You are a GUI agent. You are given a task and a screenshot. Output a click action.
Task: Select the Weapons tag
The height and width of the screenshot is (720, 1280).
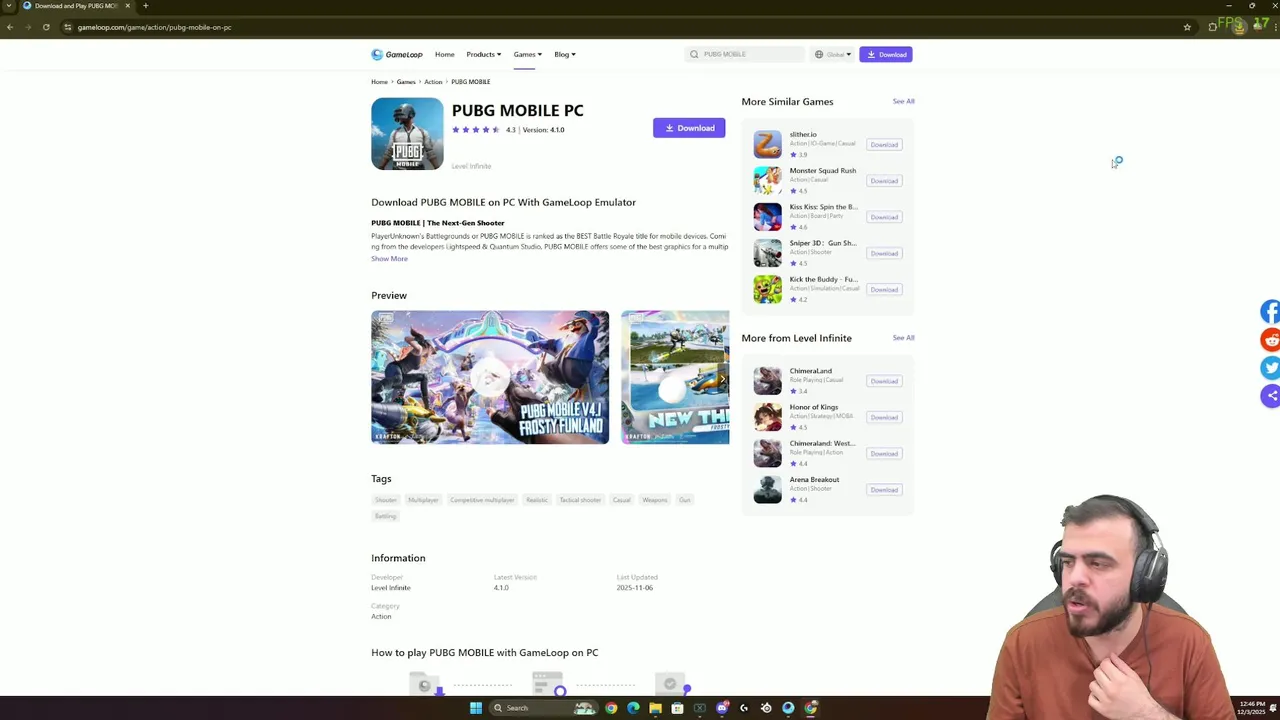tap(655, 500)
